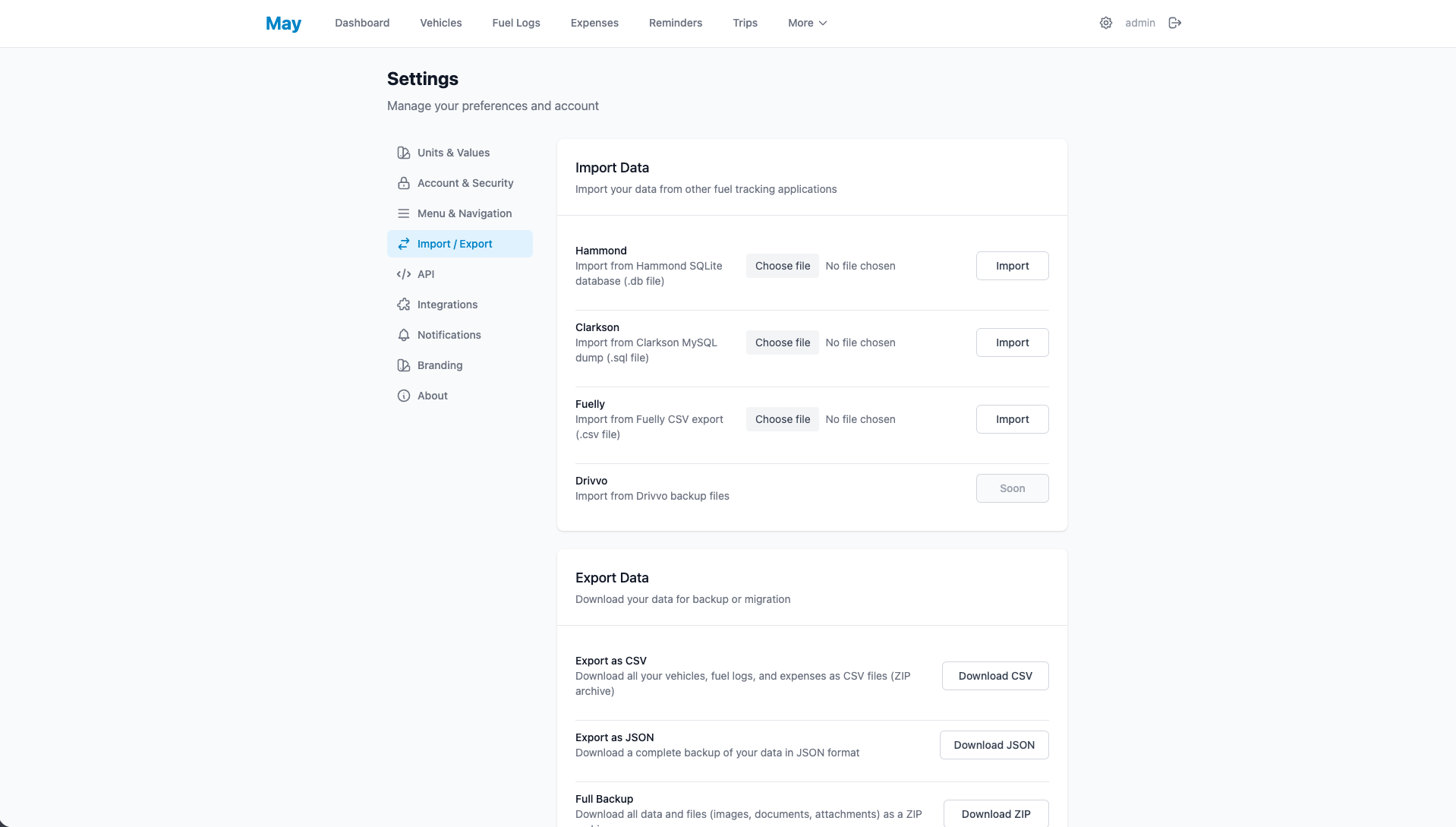Click the settings gear icon in header

pyautogui.click(x=1106, y=23)
